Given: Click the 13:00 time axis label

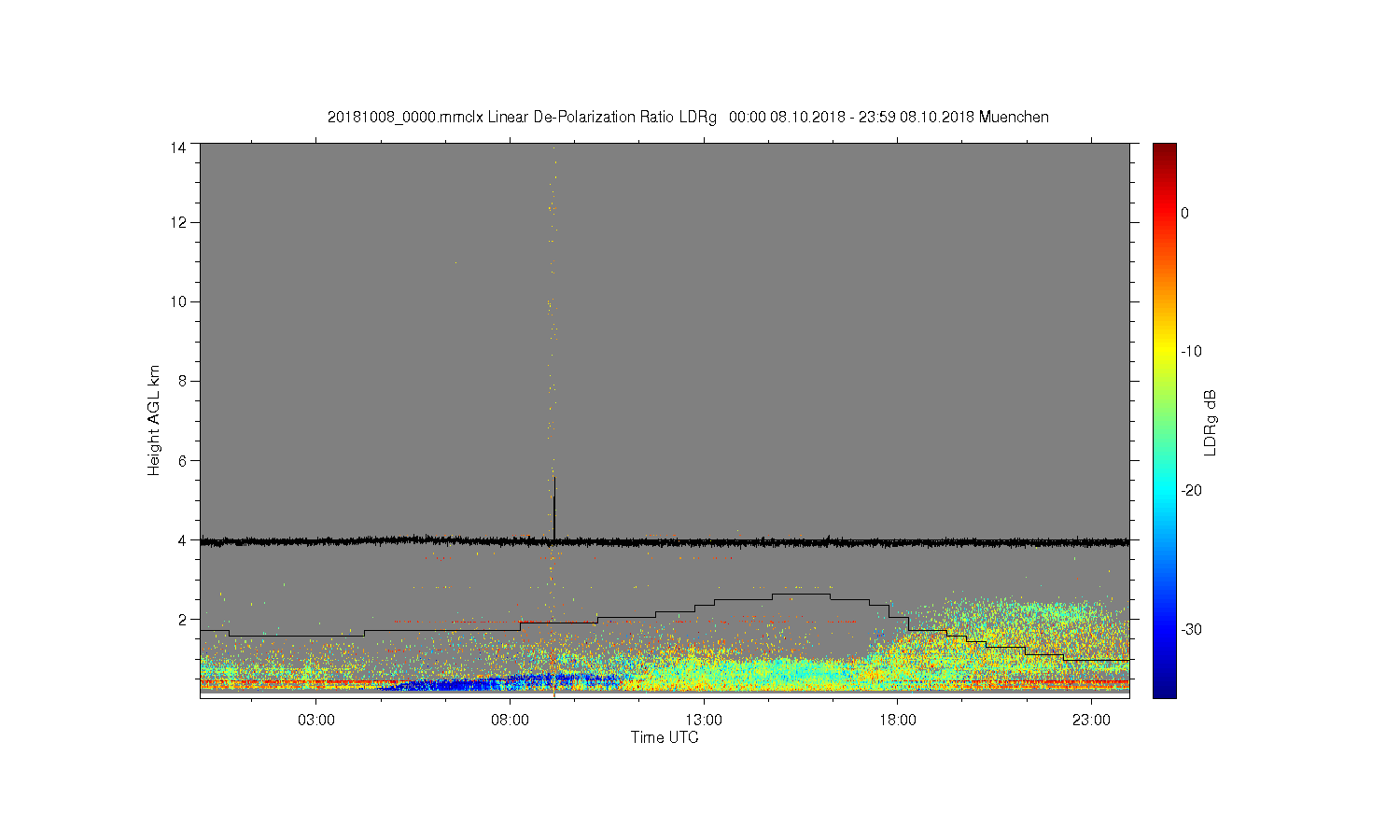Looking at the screenshot, I should [x=704, y=721].
